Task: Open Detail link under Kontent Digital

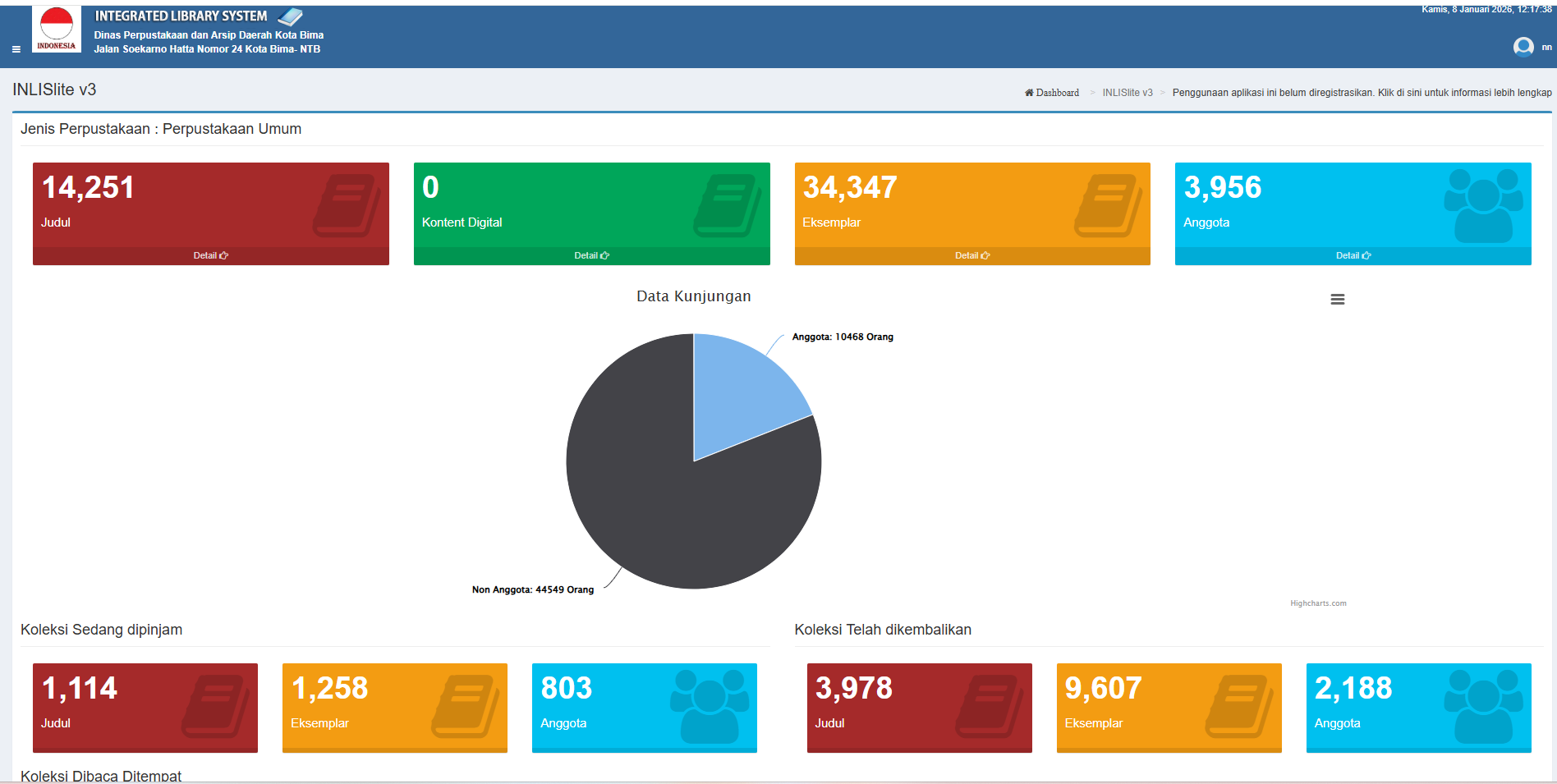Action: point(591,256)
